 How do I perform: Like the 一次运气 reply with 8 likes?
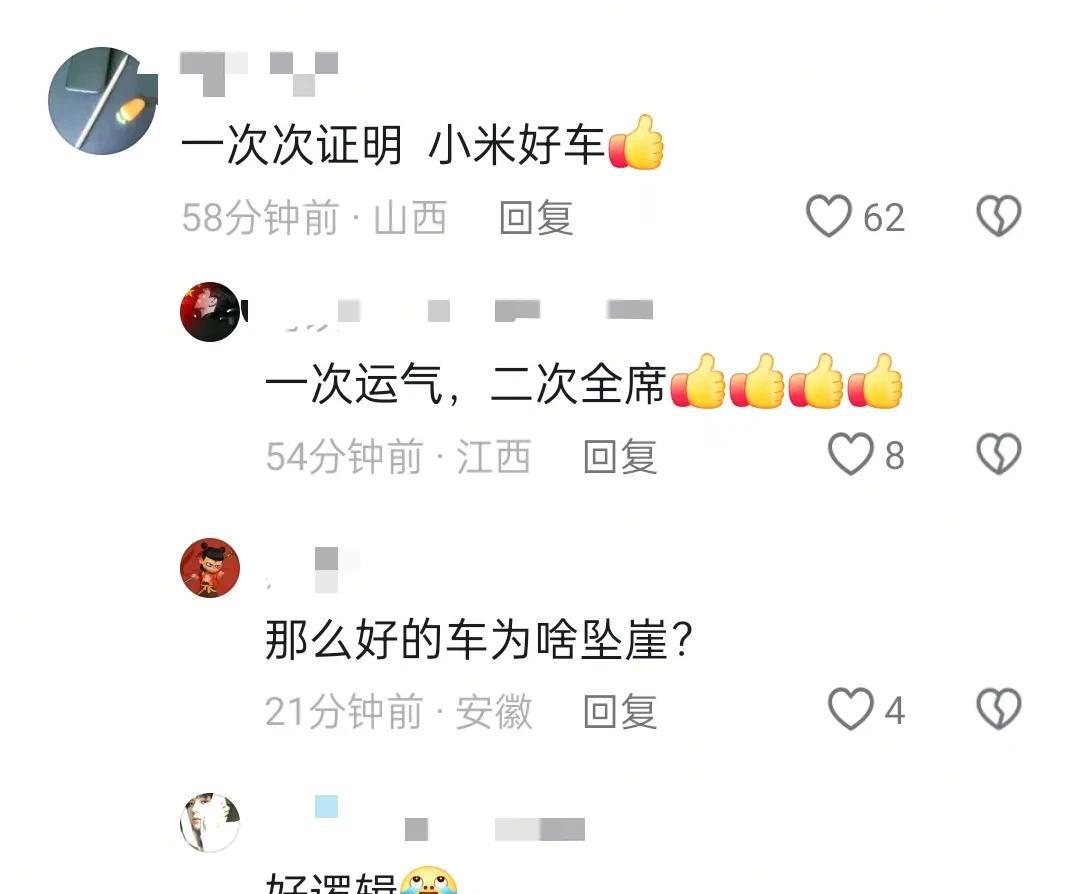[x=850, y=455]
